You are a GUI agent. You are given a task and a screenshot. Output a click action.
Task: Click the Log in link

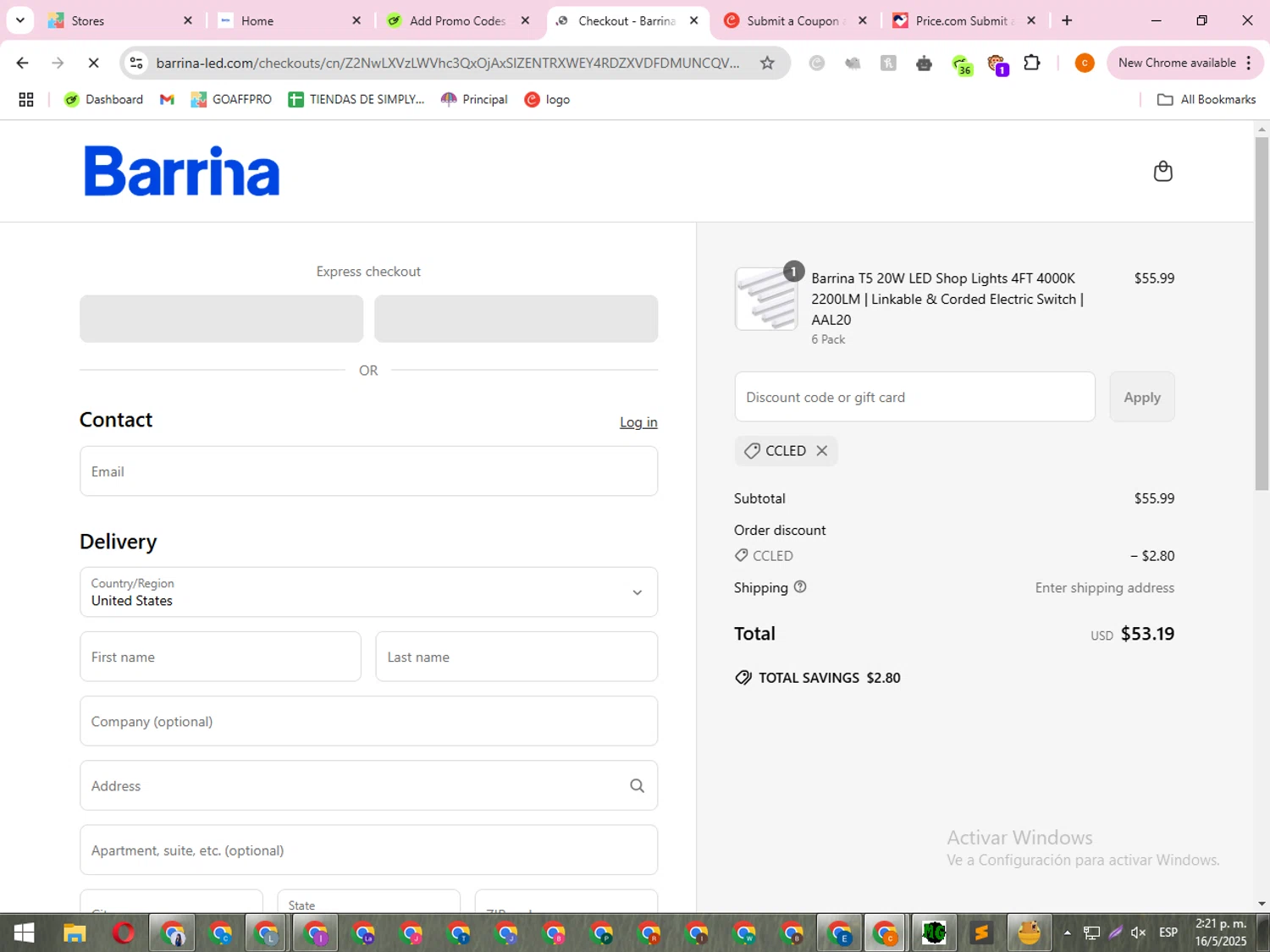click(638, 422)
